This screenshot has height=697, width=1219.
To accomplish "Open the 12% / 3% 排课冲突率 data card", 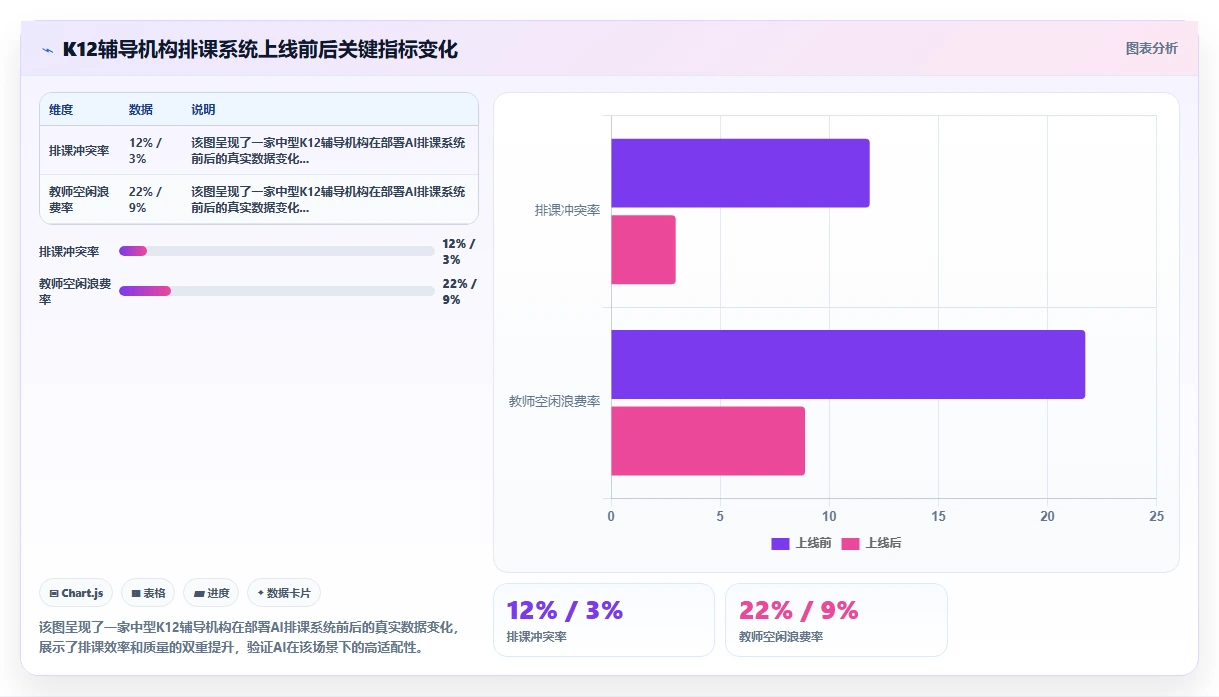I will point(604,620).
